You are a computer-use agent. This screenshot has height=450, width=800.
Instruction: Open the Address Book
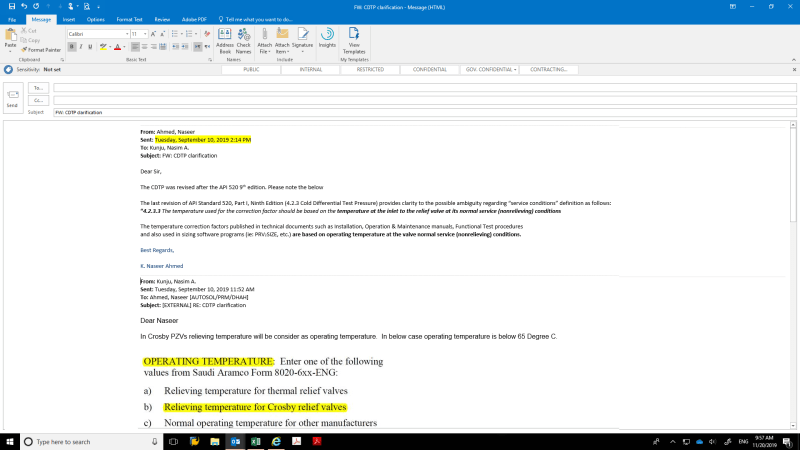coord(224,41)
